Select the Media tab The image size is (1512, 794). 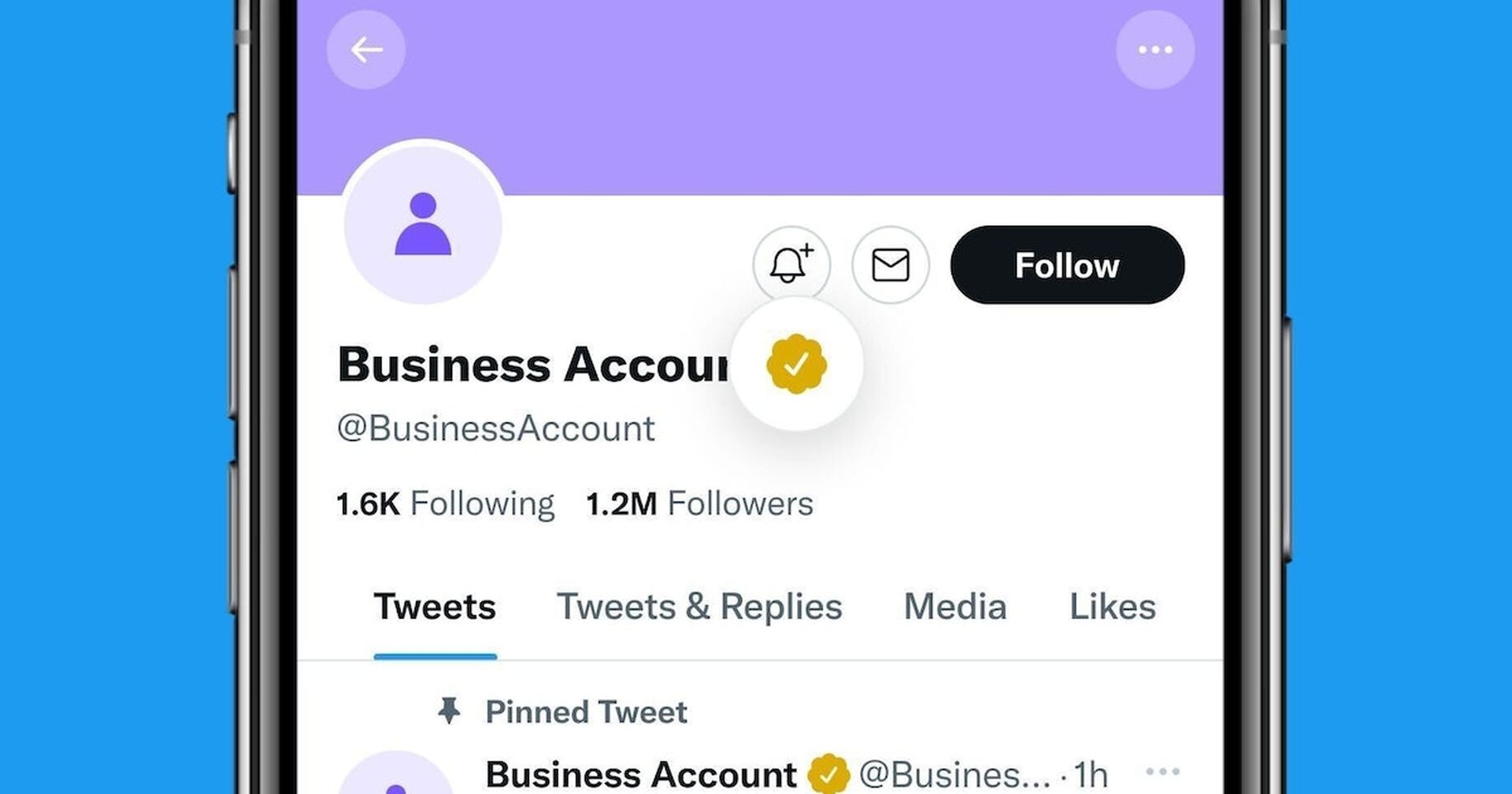click(954, 607)
